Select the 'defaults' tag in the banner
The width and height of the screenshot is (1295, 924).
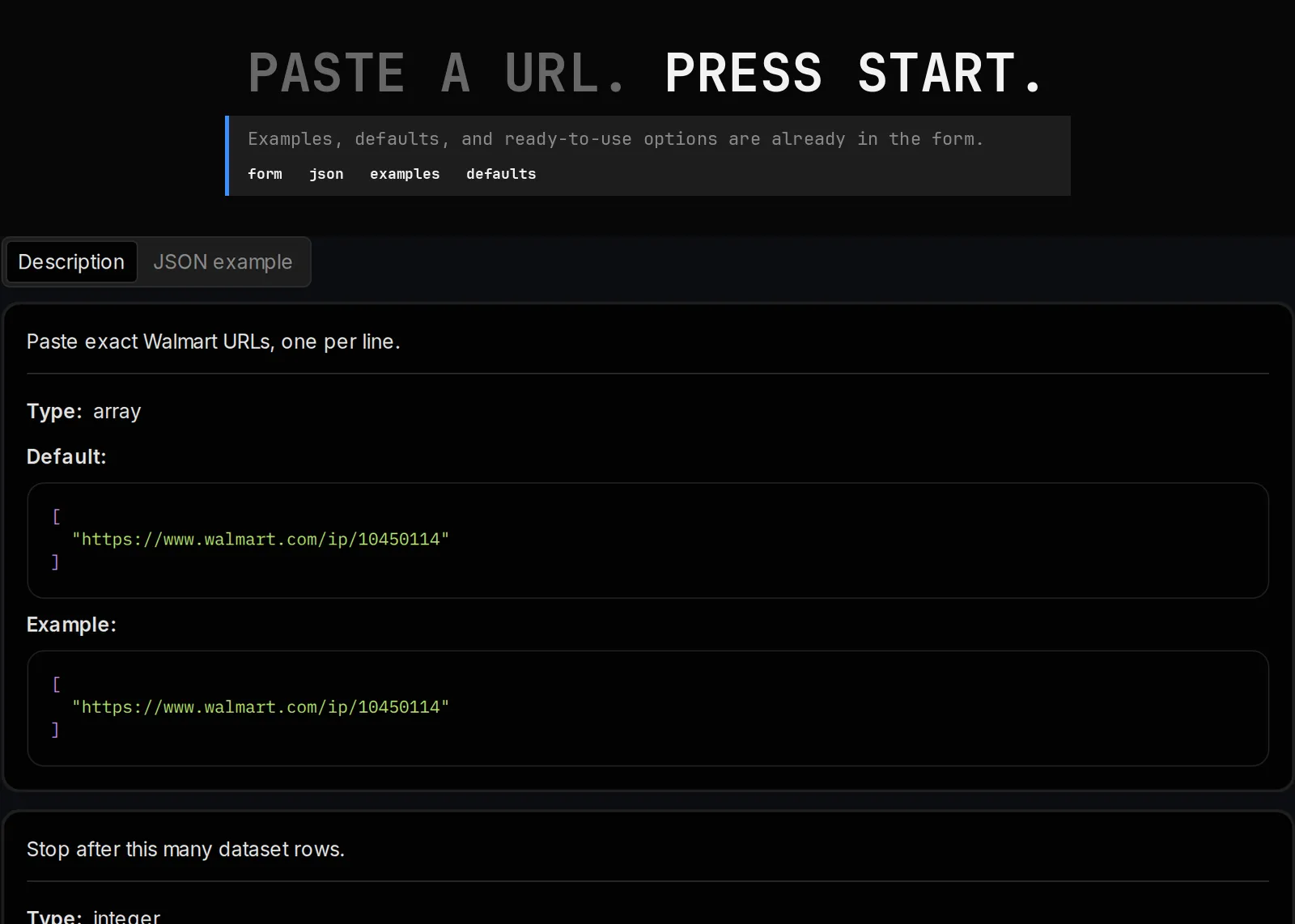tap(501, 174)
